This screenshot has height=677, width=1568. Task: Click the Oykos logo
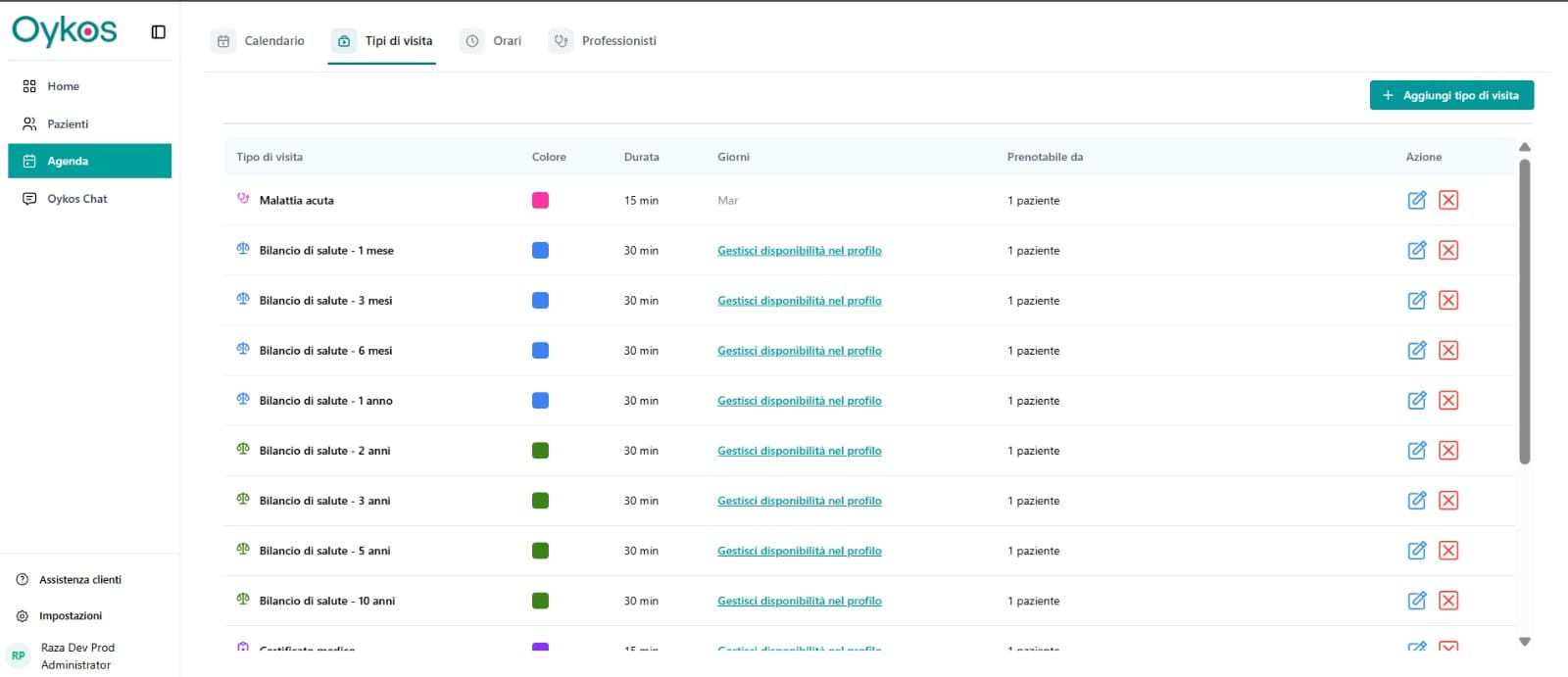click(65, 31)
